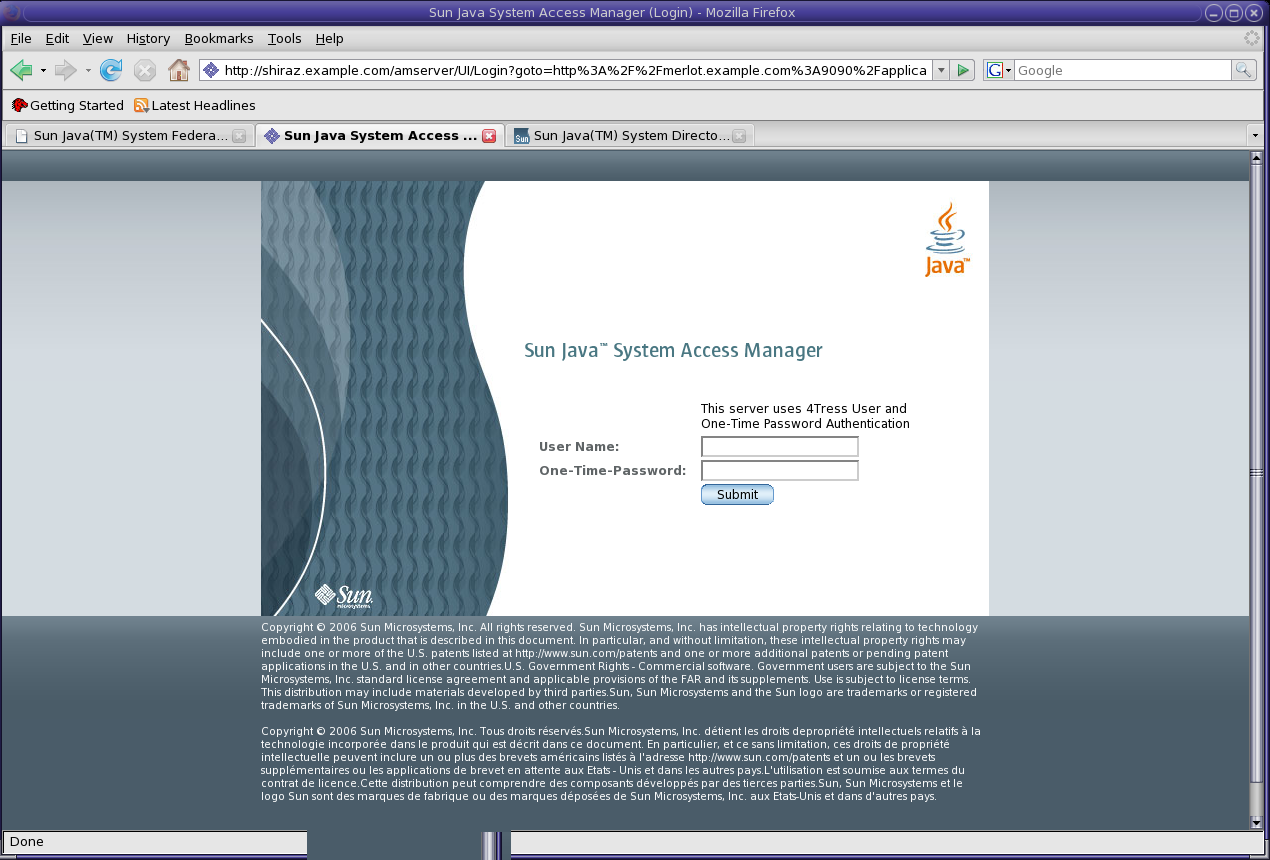
Task: Open the Google search engine selector
Action: click(999, 70)
